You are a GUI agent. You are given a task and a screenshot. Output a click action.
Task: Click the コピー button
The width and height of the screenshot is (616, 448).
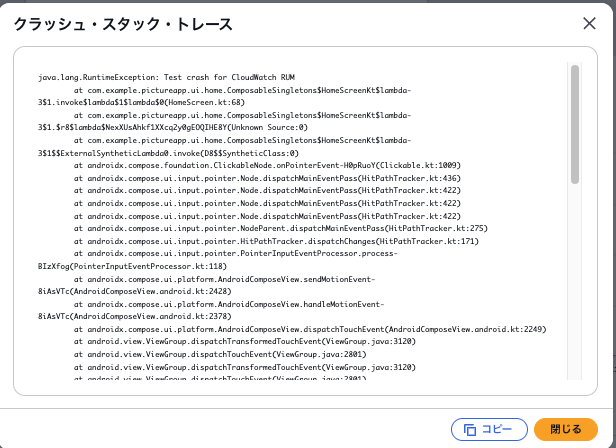[489, 429]
